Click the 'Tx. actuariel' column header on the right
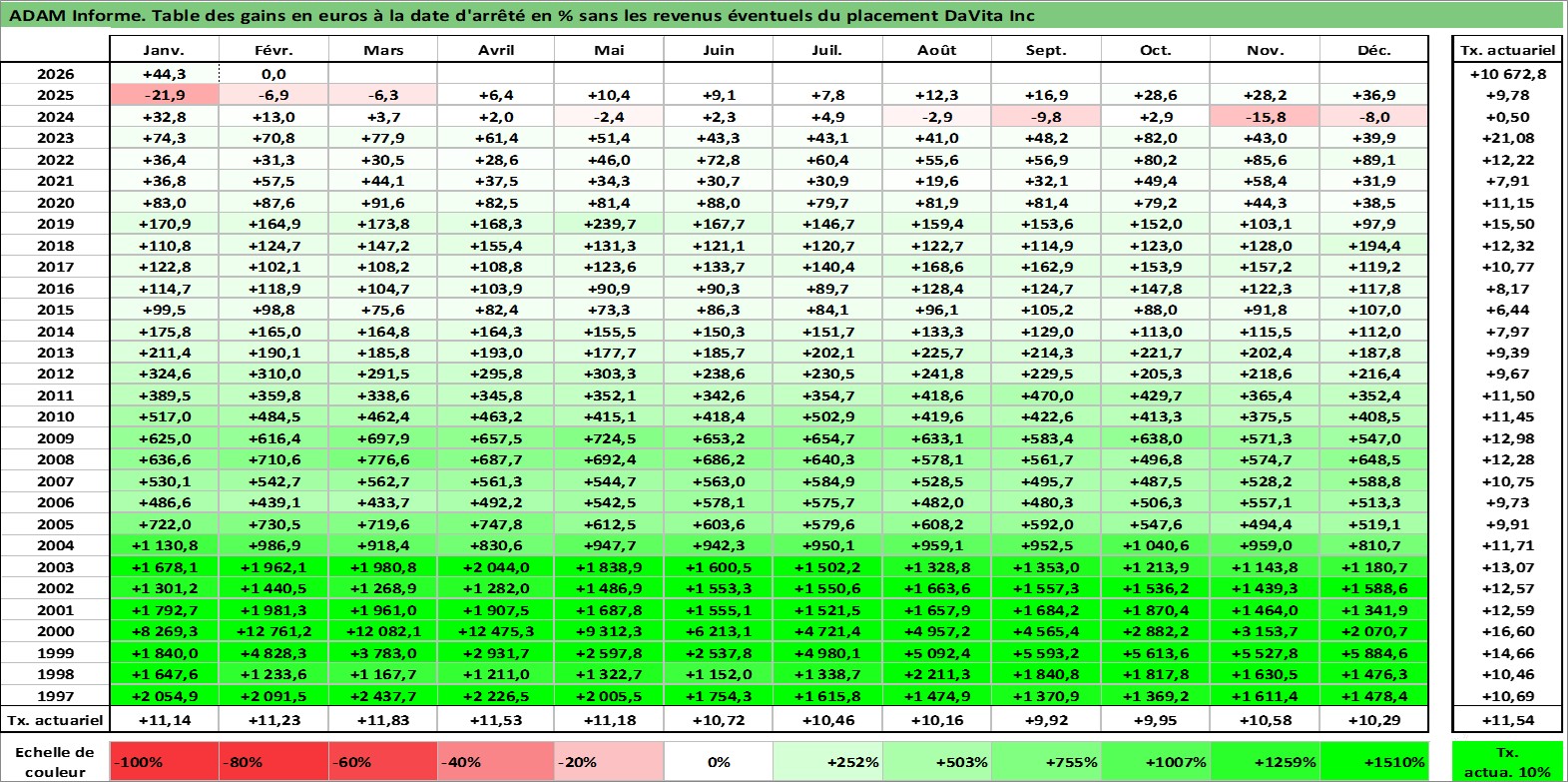 click(x=1507, y=50)
